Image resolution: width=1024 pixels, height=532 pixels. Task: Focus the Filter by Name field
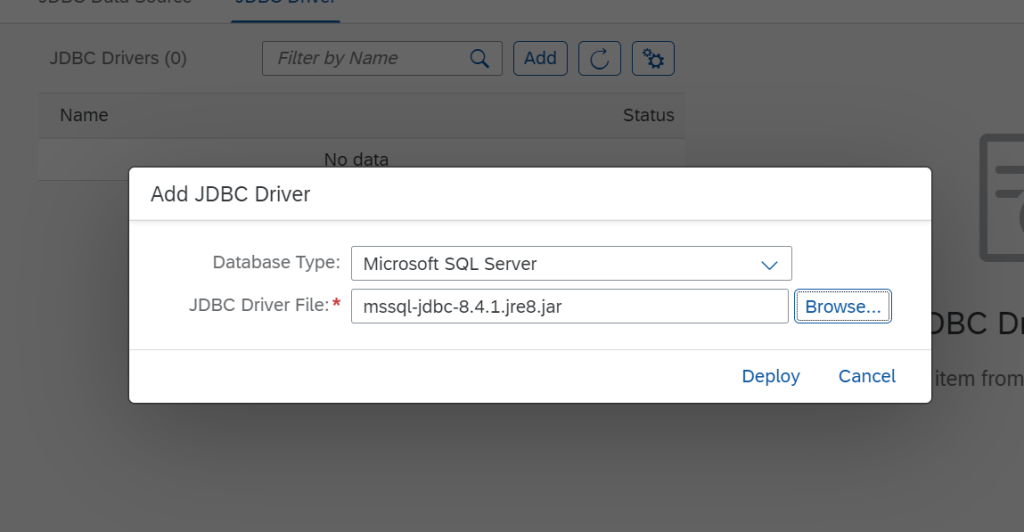365,58
